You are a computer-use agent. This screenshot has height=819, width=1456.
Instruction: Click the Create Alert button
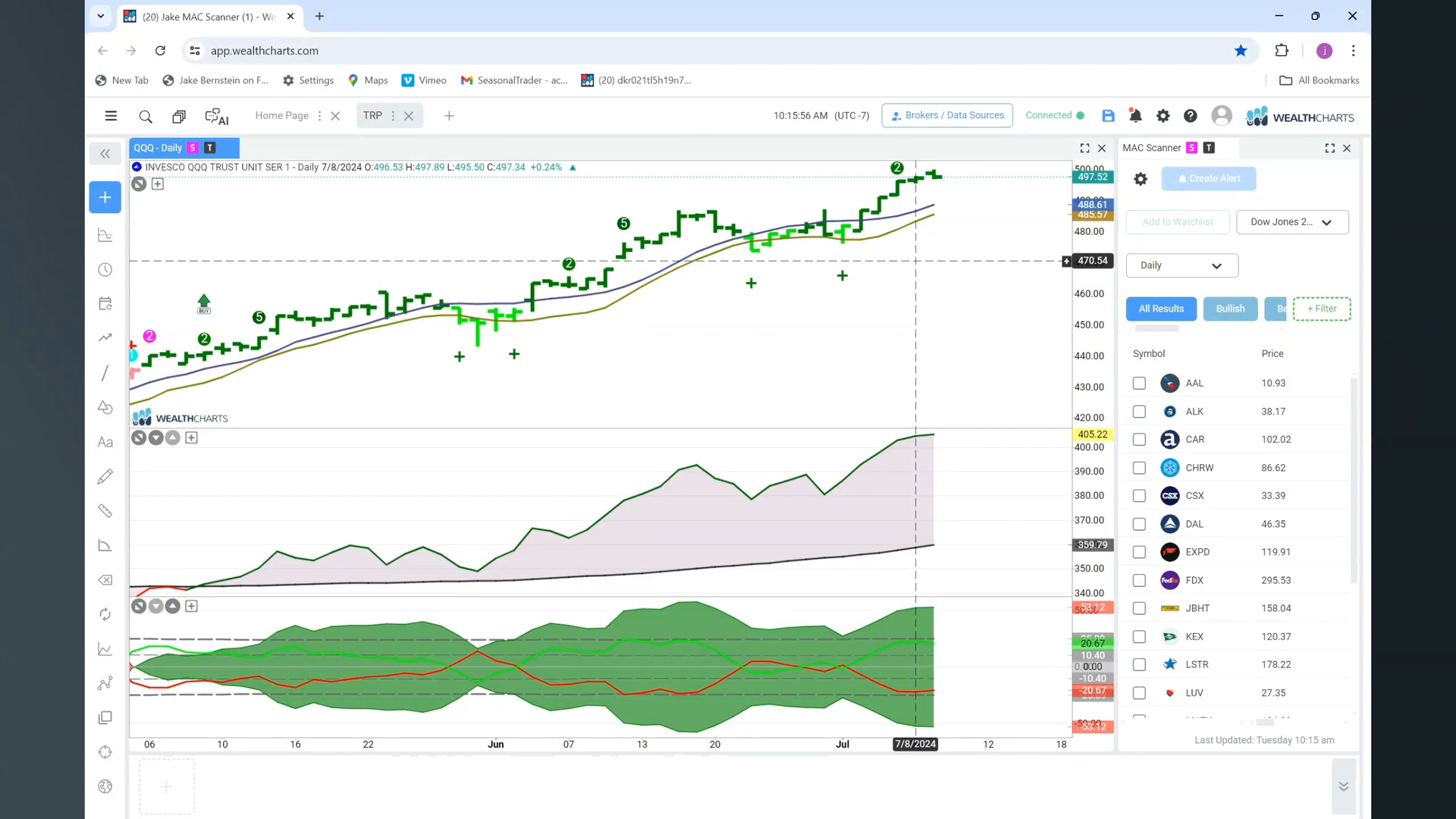[x=1208, y=179]
